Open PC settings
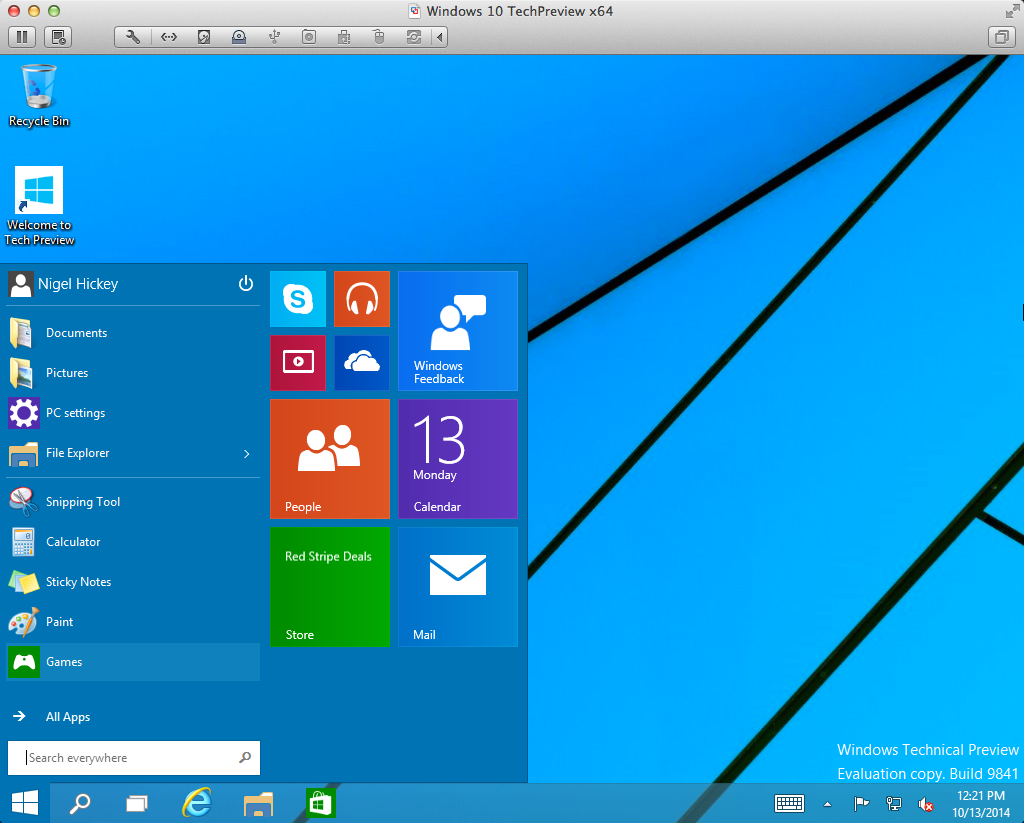Viewport: 1024px width, 823px height. (x=133, y=413)
